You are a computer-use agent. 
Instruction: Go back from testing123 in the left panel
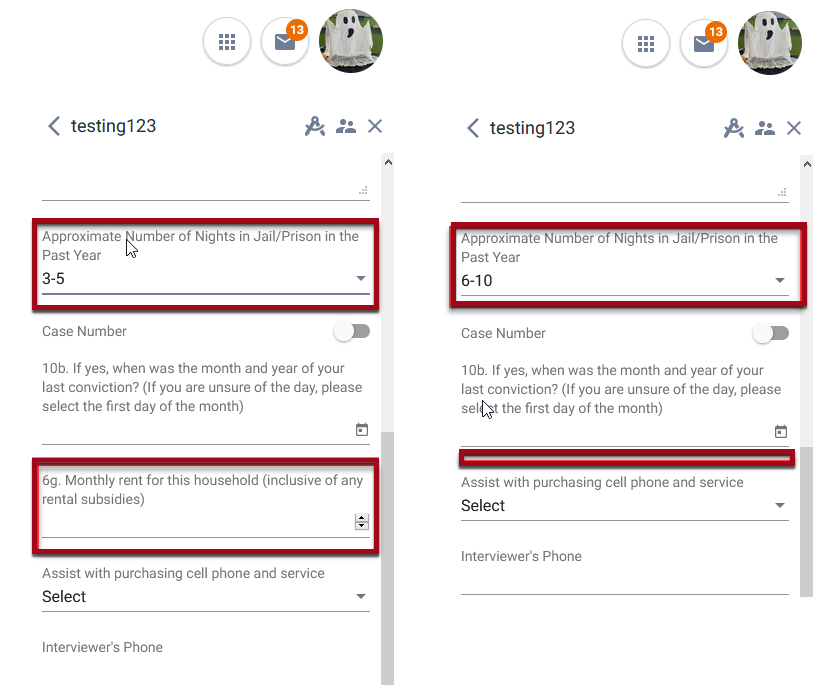(54, 126)
